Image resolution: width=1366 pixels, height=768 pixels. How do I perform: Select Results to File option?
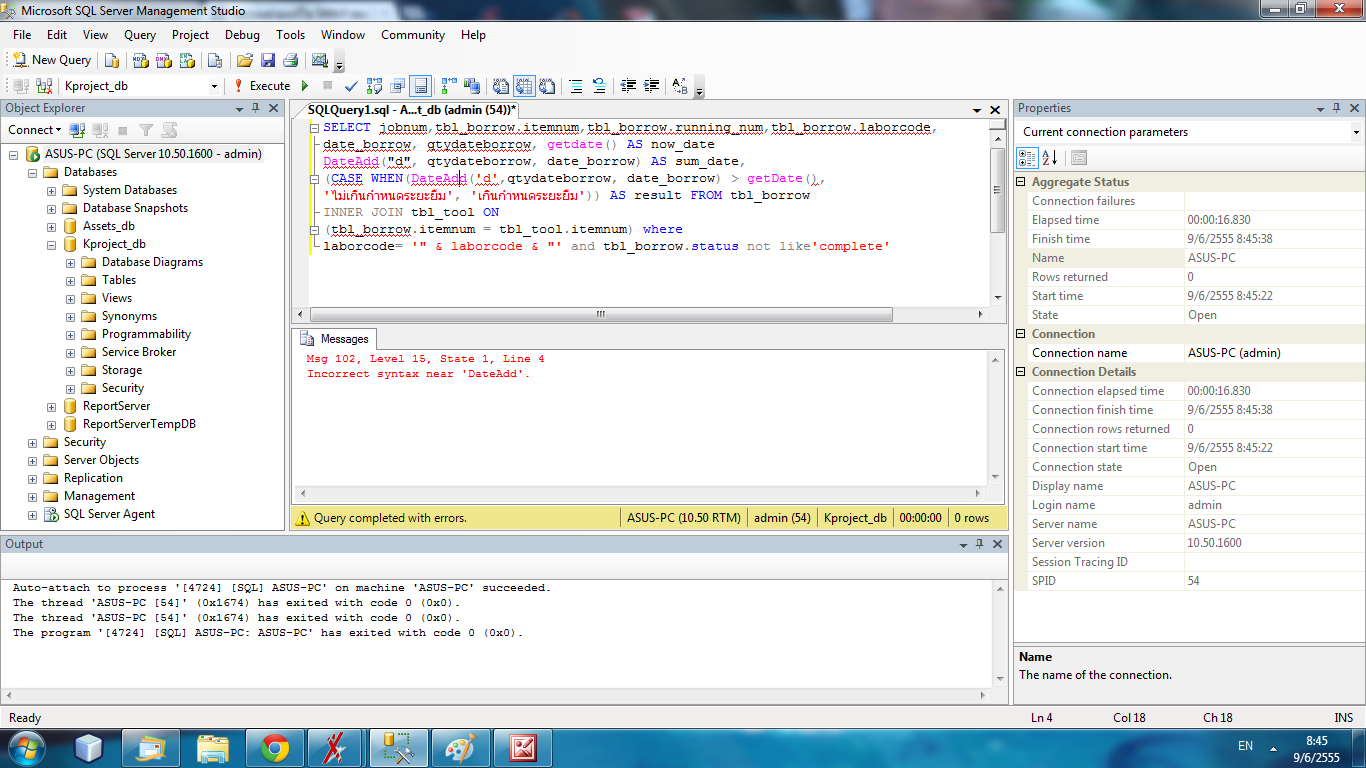[x=547, y=86]
